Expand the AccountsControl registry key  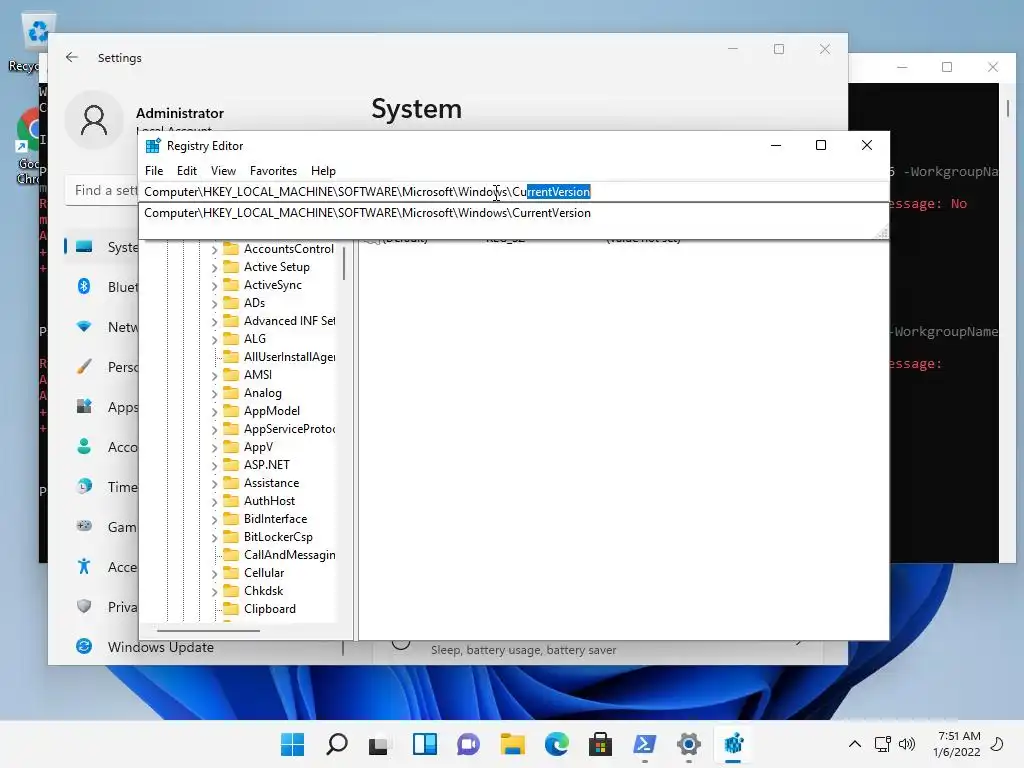click(x=214, y=249)
